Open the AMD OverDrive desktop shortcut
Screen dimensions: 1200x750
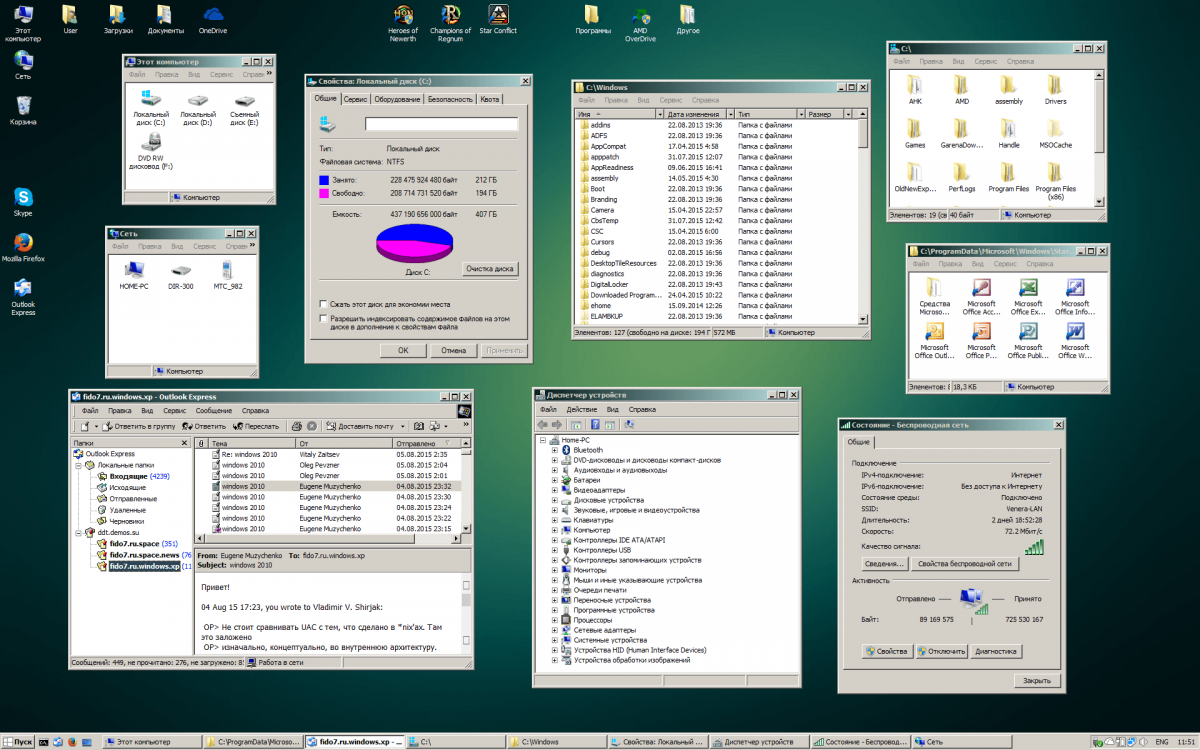(640, 22)
